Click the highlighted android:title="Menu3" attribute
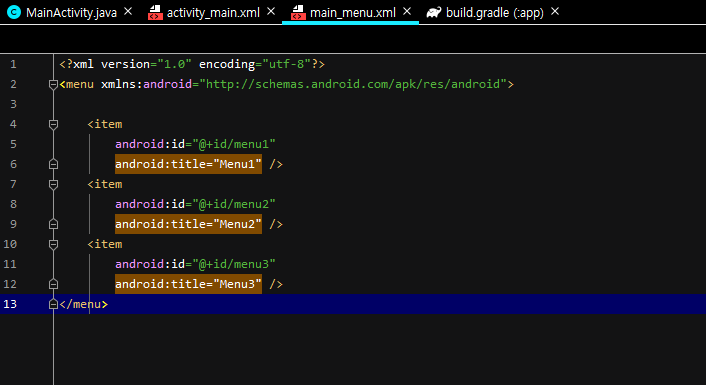The image size is (706, 385). 188,284
